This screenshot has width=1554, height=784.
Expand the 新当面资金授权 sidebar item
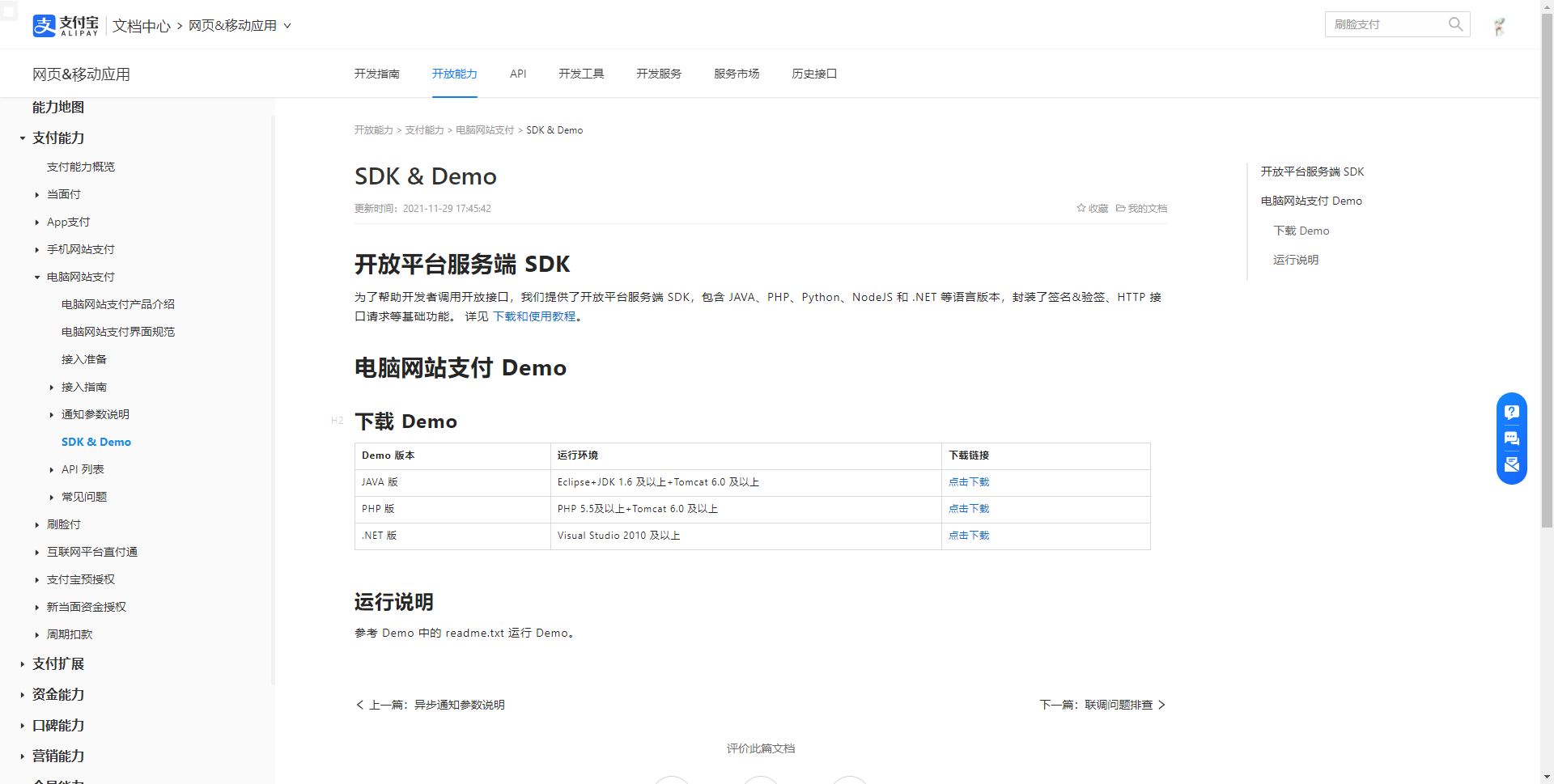tap(37, 608)
